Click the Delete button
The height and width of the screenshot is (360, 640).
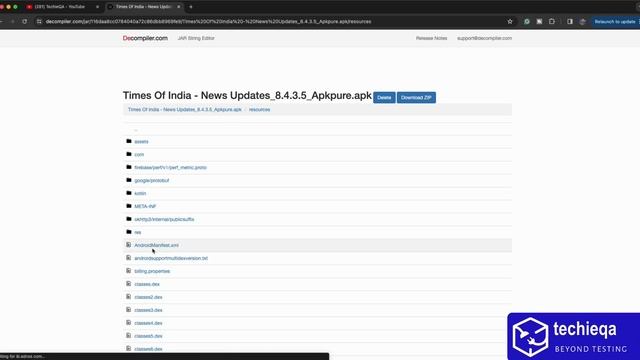(384, 98)
